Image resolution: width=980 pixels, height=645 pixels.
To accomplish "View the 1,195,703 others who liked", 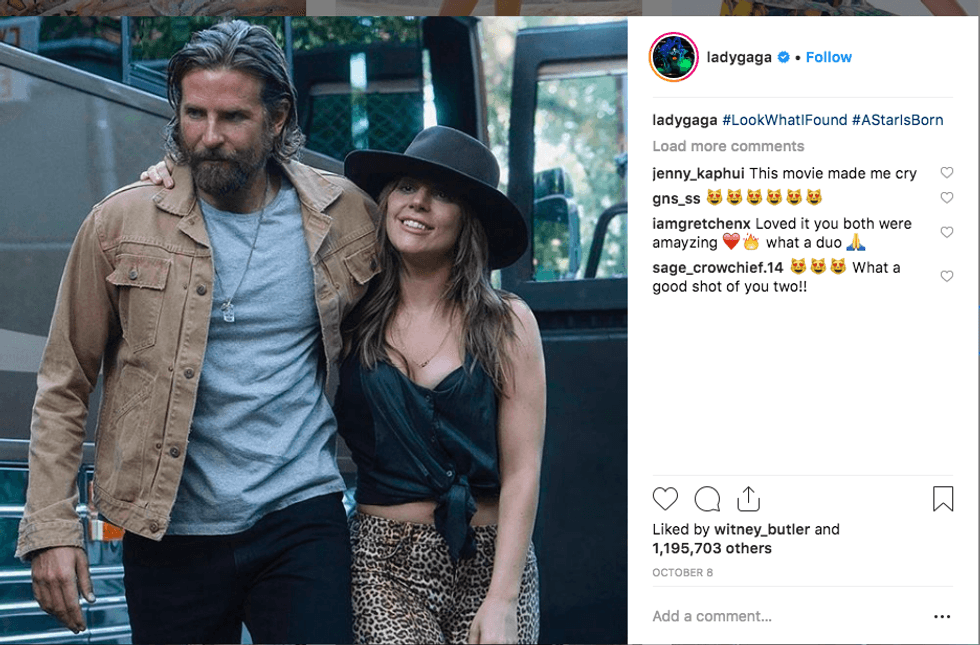I will tap(712, 548).
